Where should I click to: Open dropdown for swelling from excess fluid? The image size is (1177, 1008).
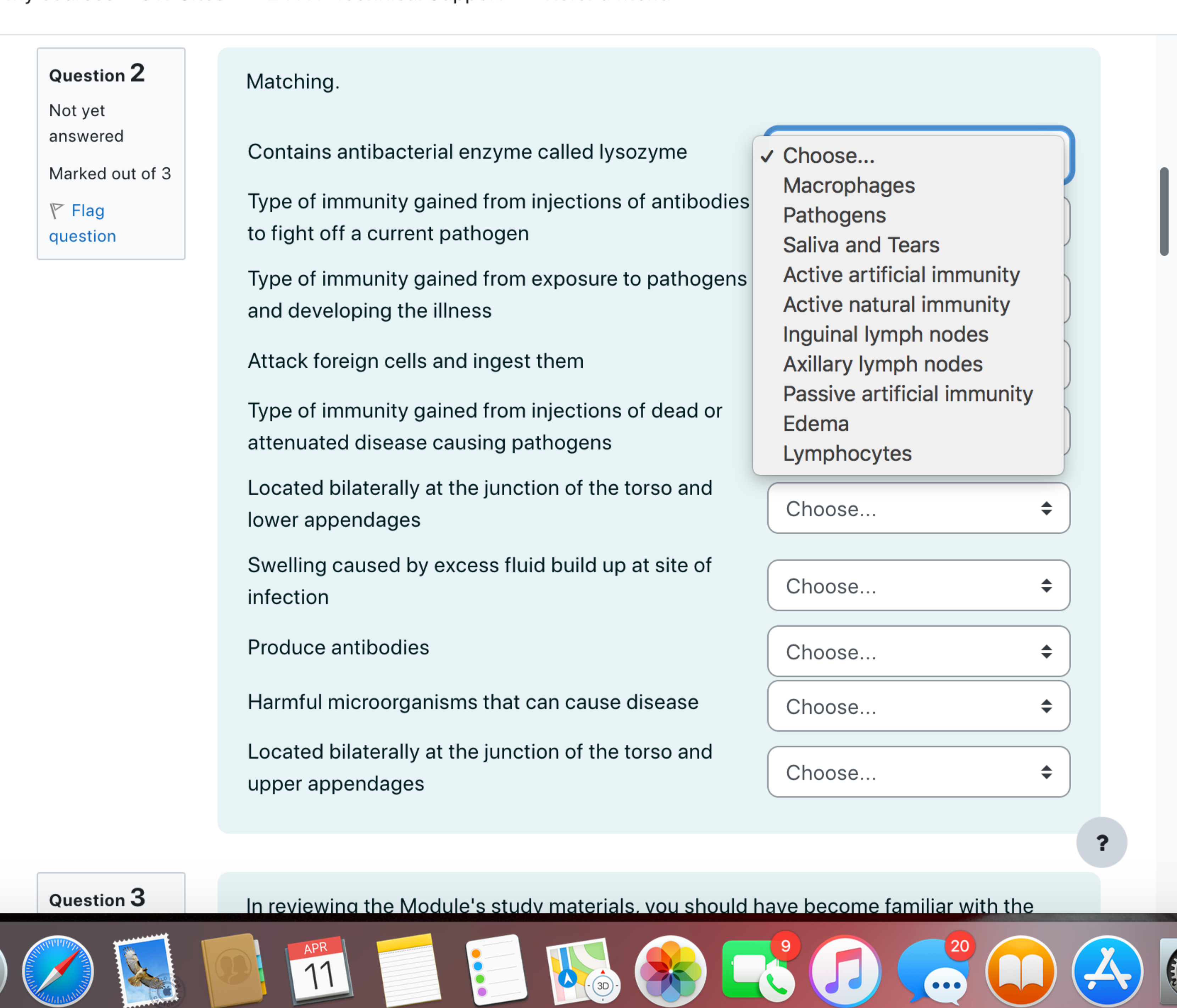(x=918, y=585)
